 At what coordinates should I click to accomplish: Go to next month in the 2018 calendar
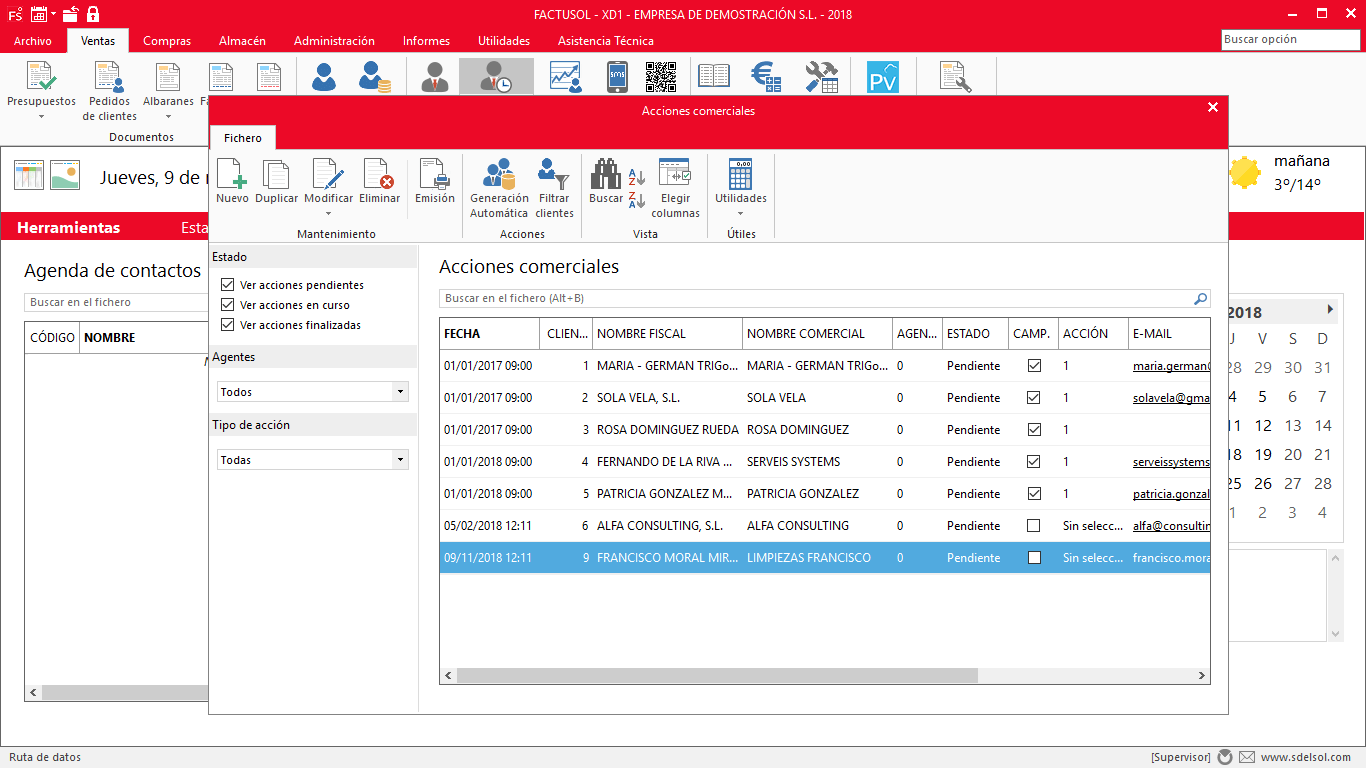click(x=1330, y=310)
